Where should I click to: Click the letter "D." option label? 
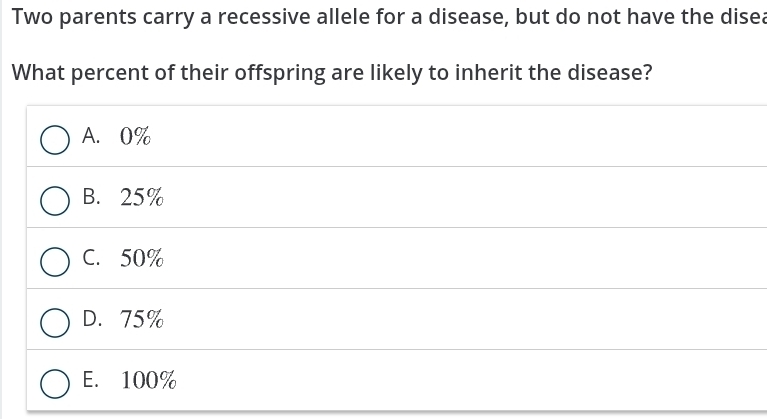[x=92, y=320]
